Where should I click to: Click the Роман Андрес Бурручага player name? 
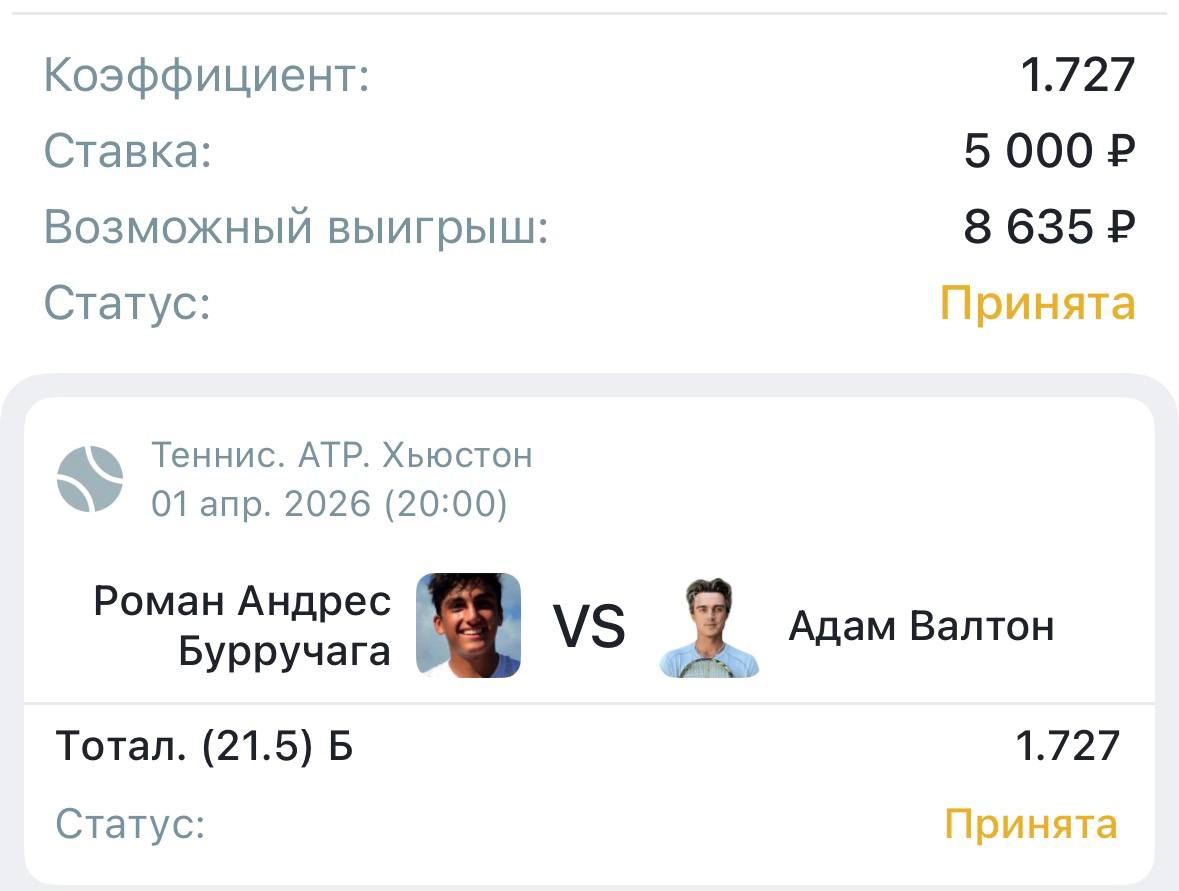click(242, 626)
